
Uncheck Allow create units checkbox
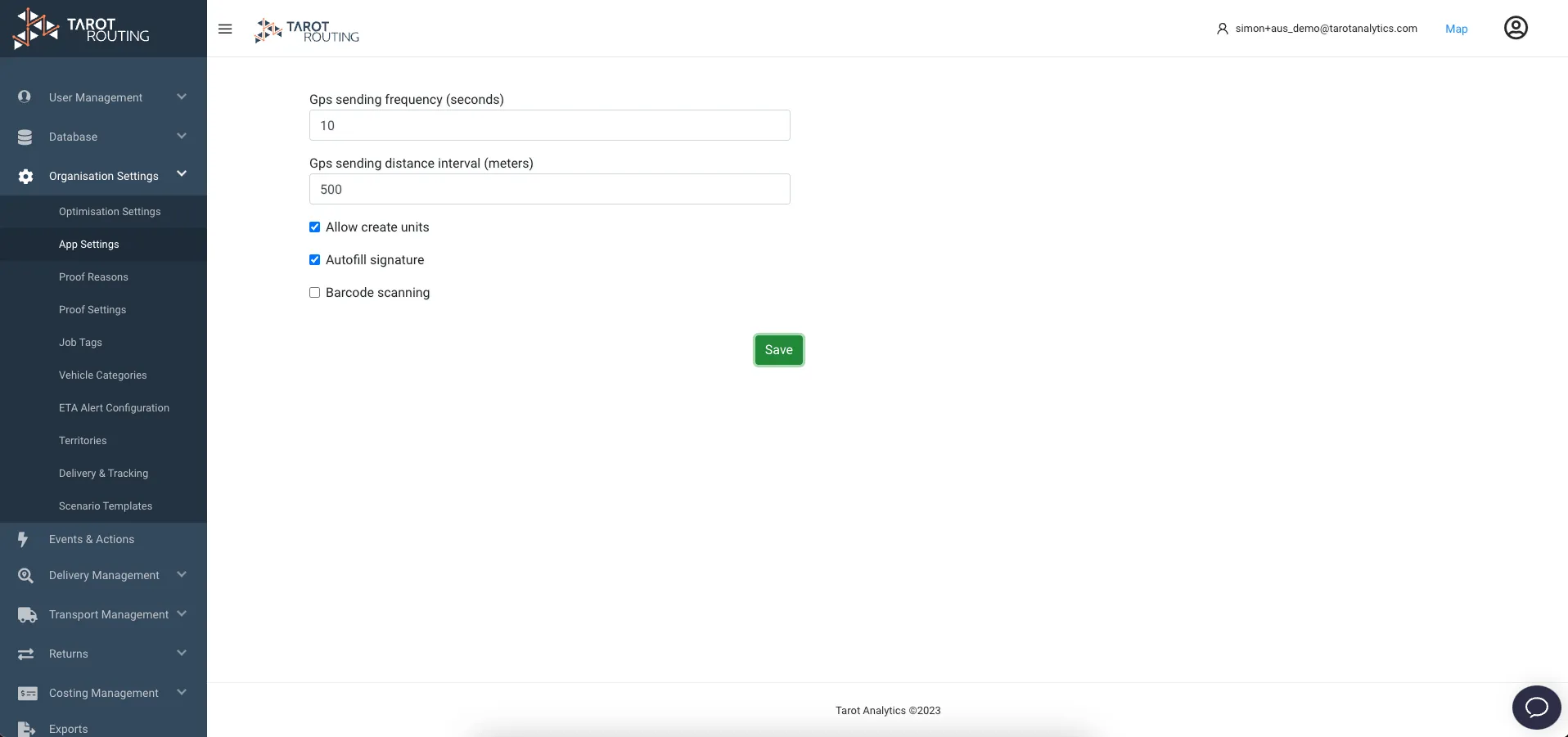tap(314, 227)
